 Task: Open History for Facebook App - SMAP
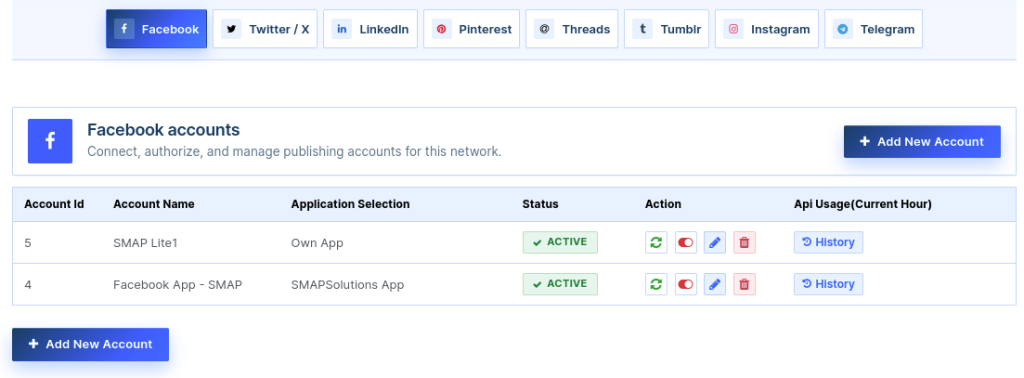pyautogui.click(x=828, y=284)
